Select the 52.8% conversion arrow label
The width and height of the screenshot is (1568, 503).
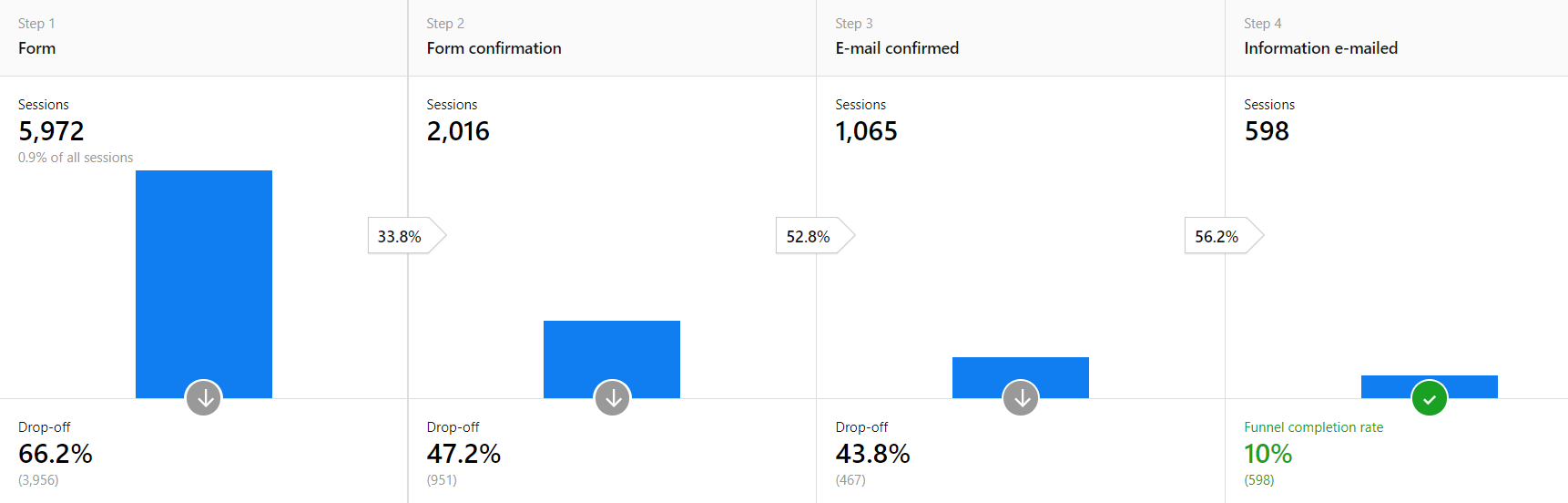[809, 236]
